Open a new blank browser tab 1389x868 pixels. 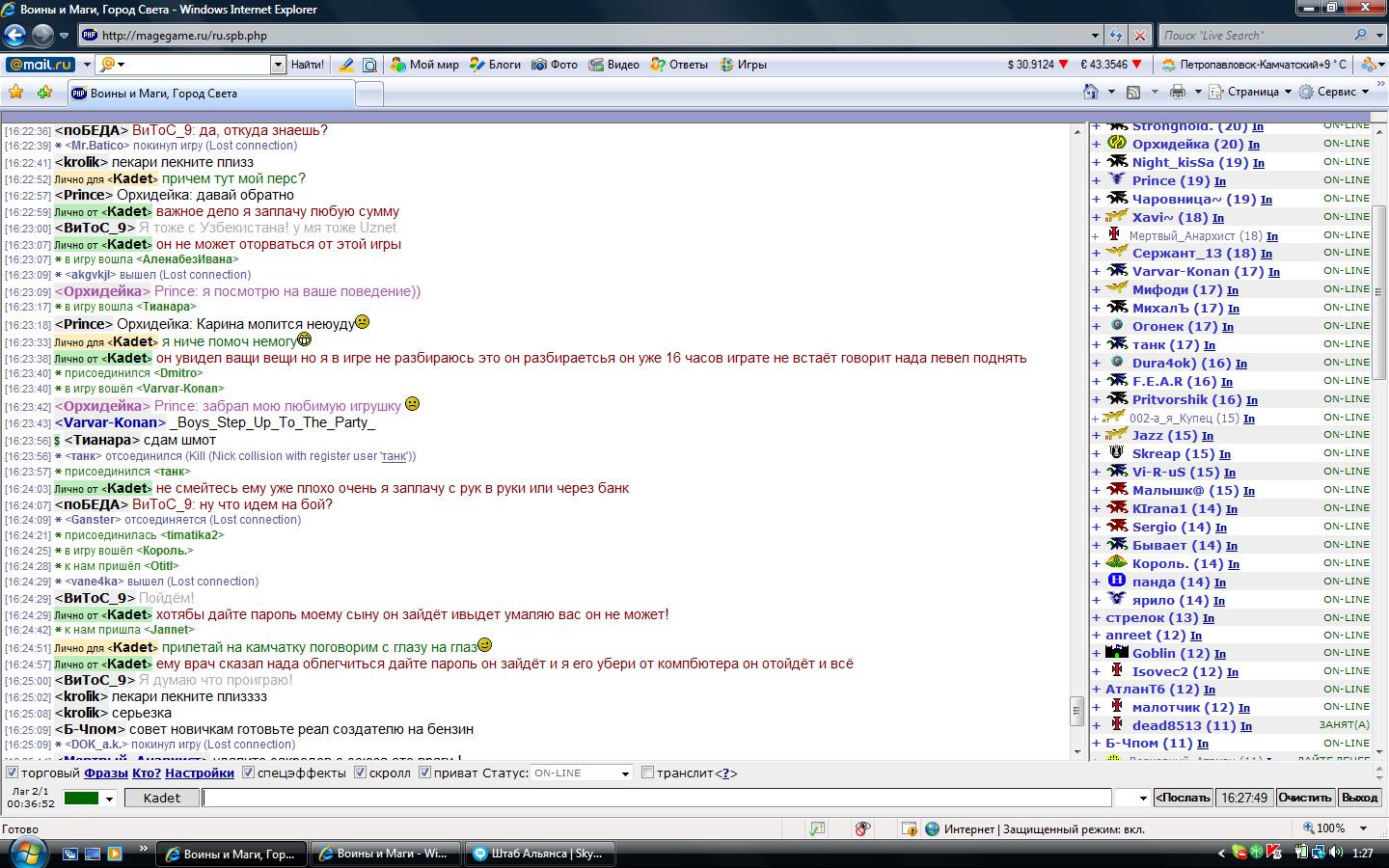coord(369,94)
